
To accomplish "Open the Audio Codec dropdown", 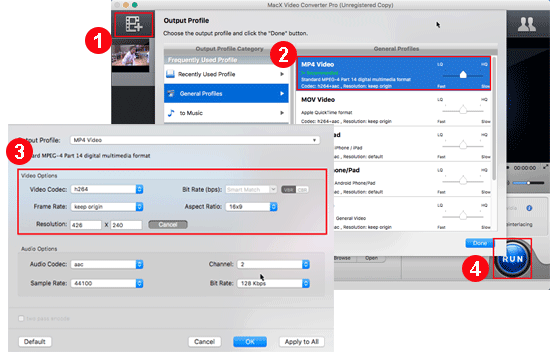I will [x=107, y=264].
